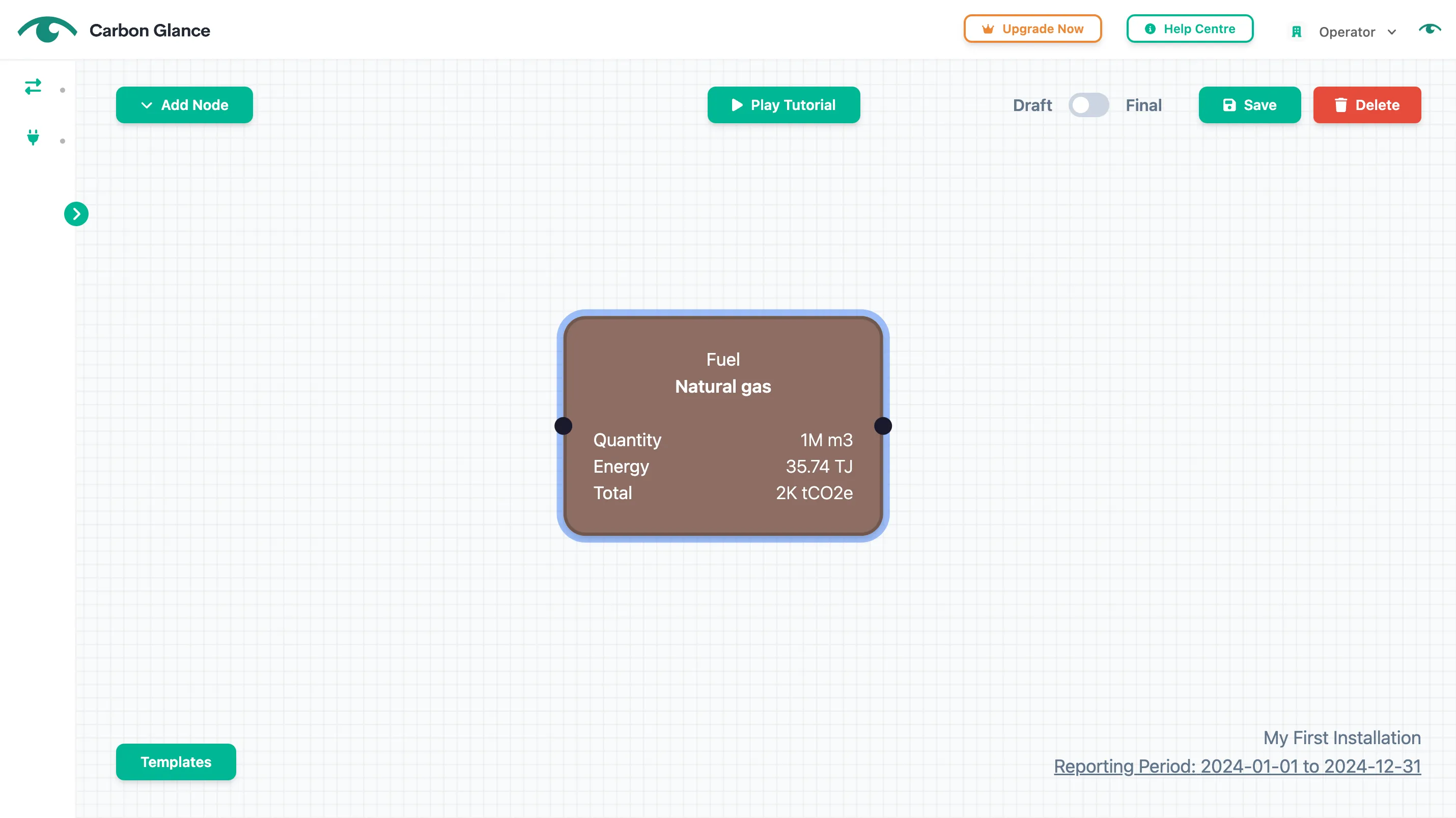1456x818 pixels.
Task: Click Upgrade Now
Action: [x=1032, y=29]
